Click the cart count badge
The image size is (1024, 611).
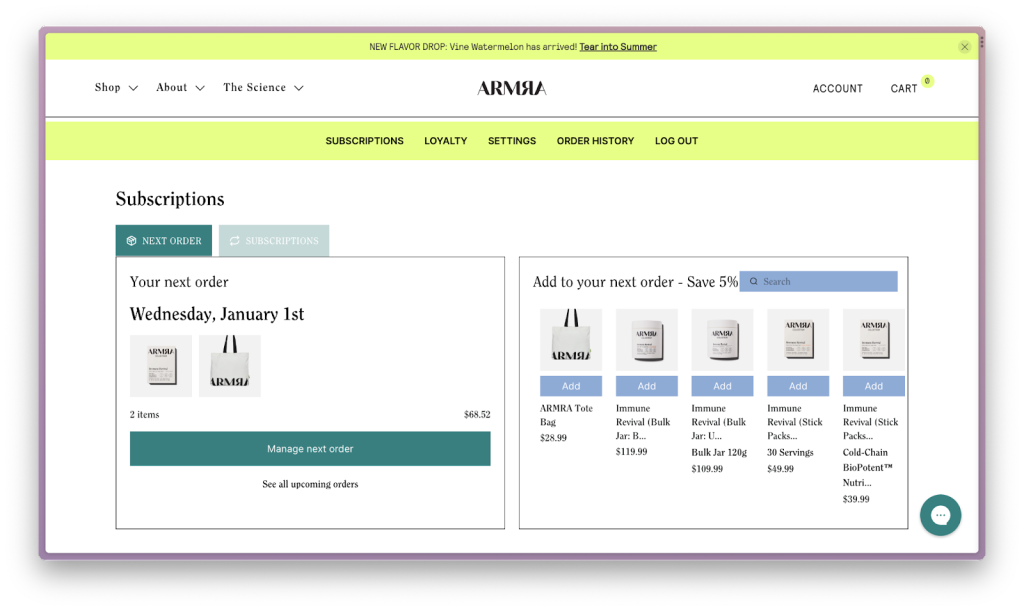click(x=927, y=81)
